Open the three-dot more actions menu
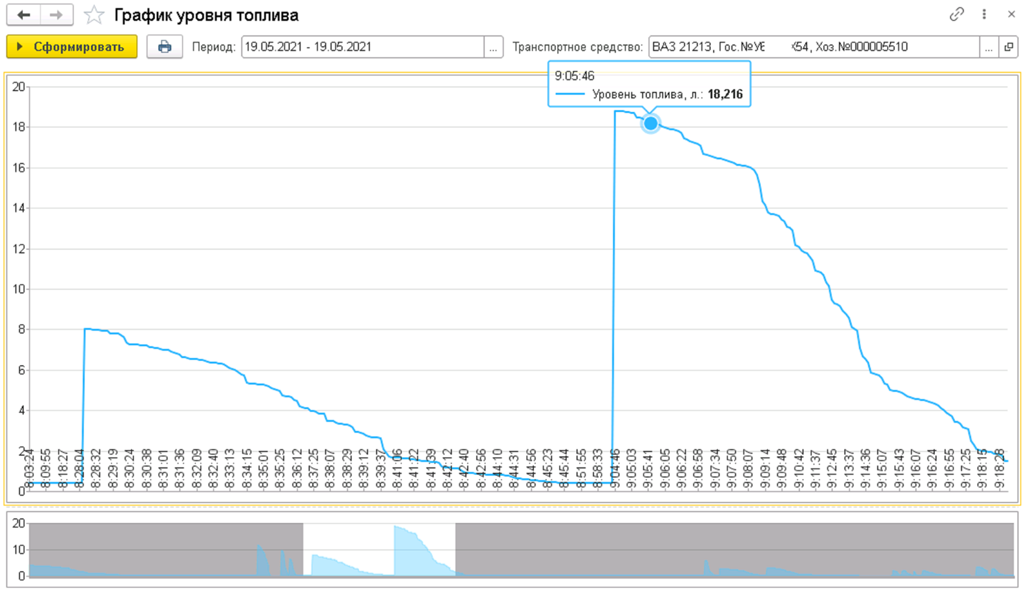The width and height of the screenshot is (1024, 592). click(x=984, y=15)
